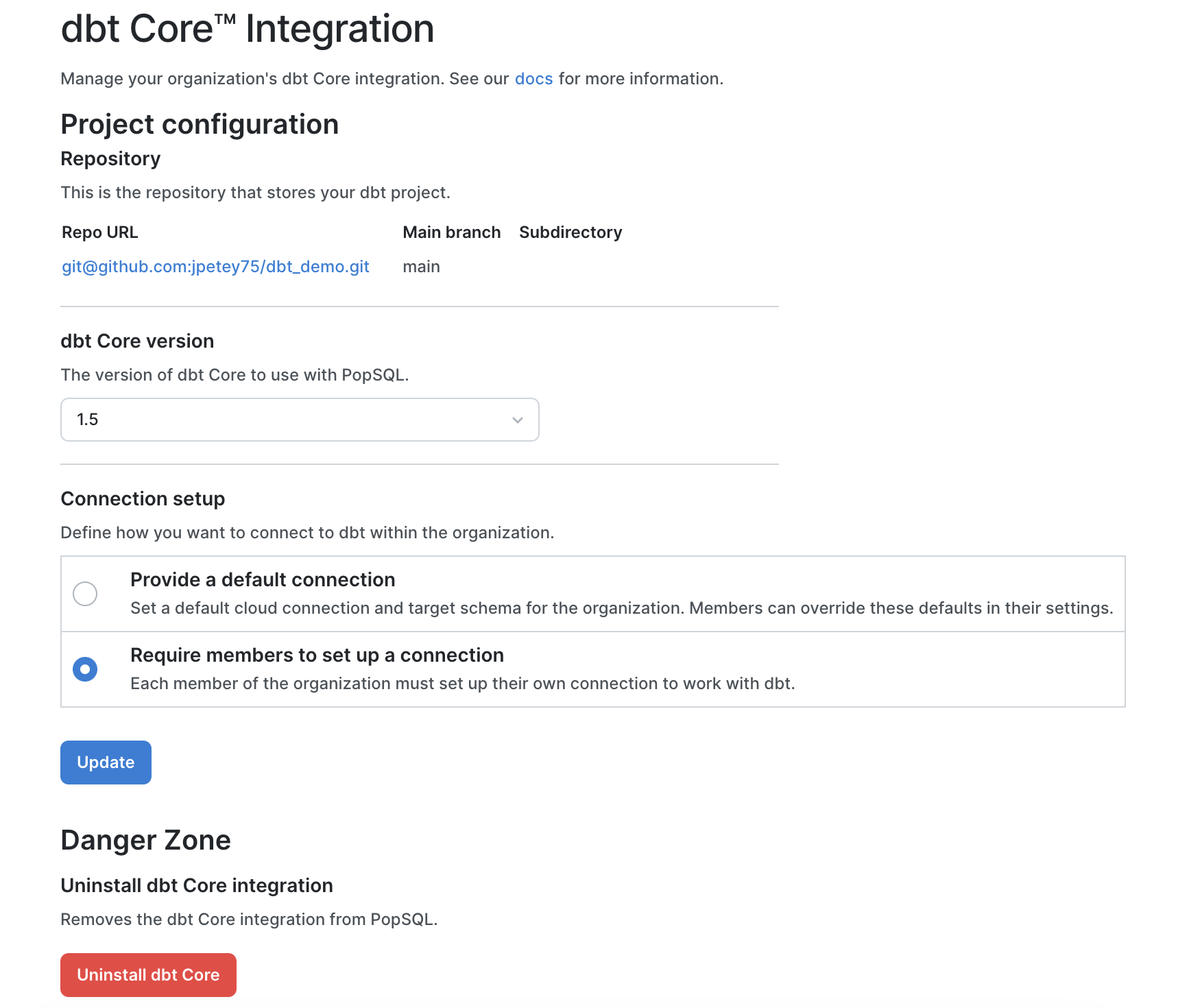This screenshot has width=1189, height=1008.
Task: Click 'Define how you want to connect' text
Action: [307, 533]
